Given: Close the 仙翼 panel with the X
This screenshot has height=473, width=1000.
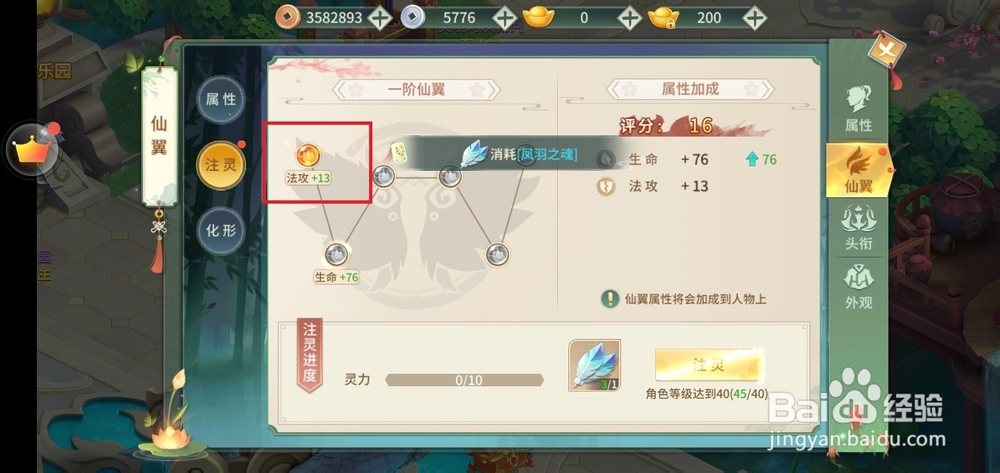Looking at the screenshot, I should tap(886, 51).
